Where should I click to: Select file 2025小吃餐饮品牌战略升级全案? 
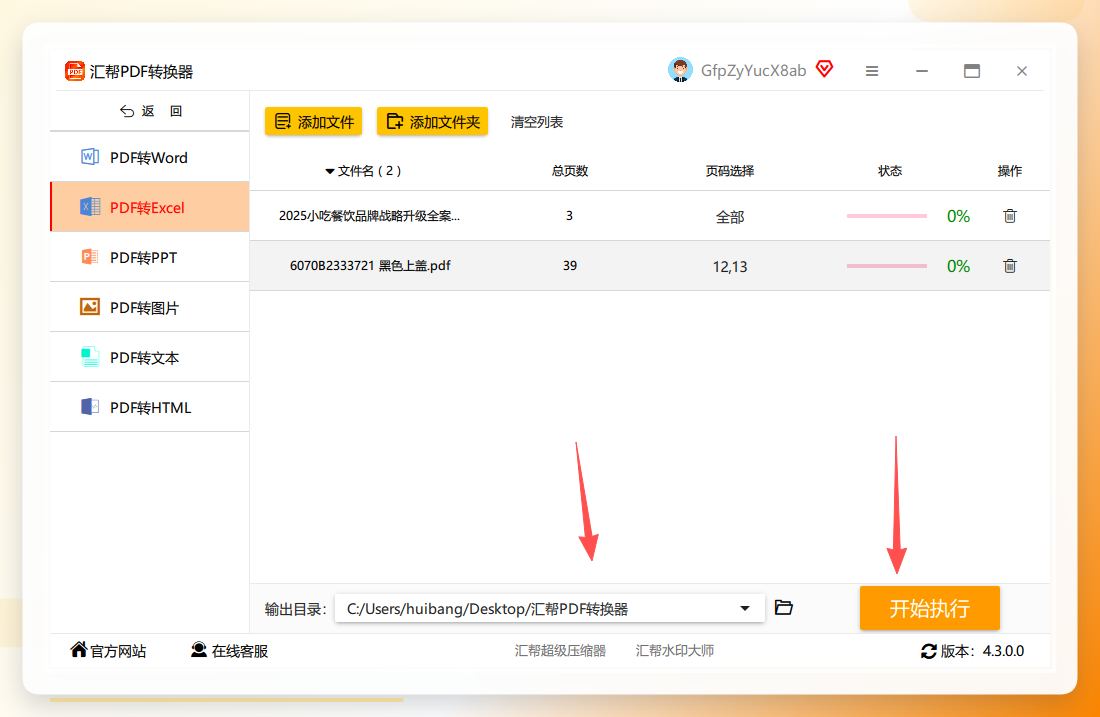(369, 216)
